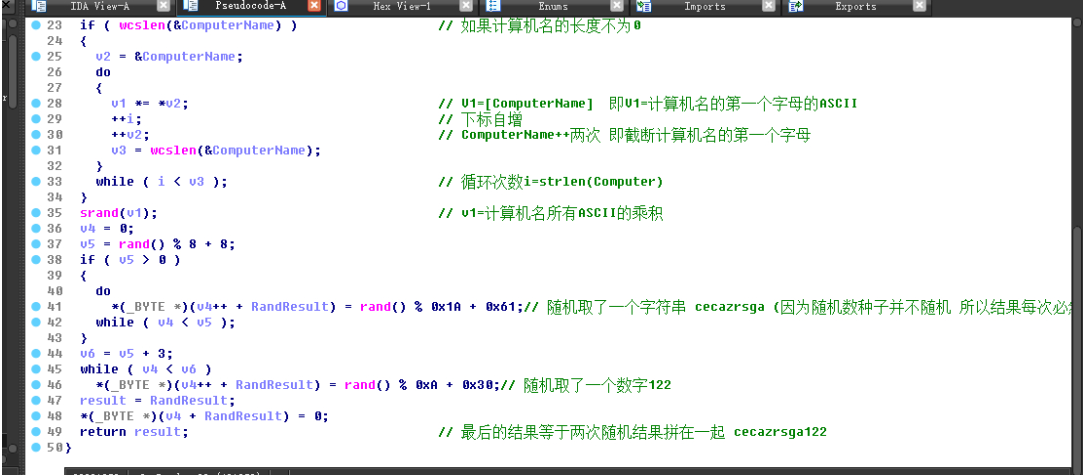Click the Hex View-1 tab icon
Image resolution: width=1083 pixels, height=476 pixels.
pos(341,7)
